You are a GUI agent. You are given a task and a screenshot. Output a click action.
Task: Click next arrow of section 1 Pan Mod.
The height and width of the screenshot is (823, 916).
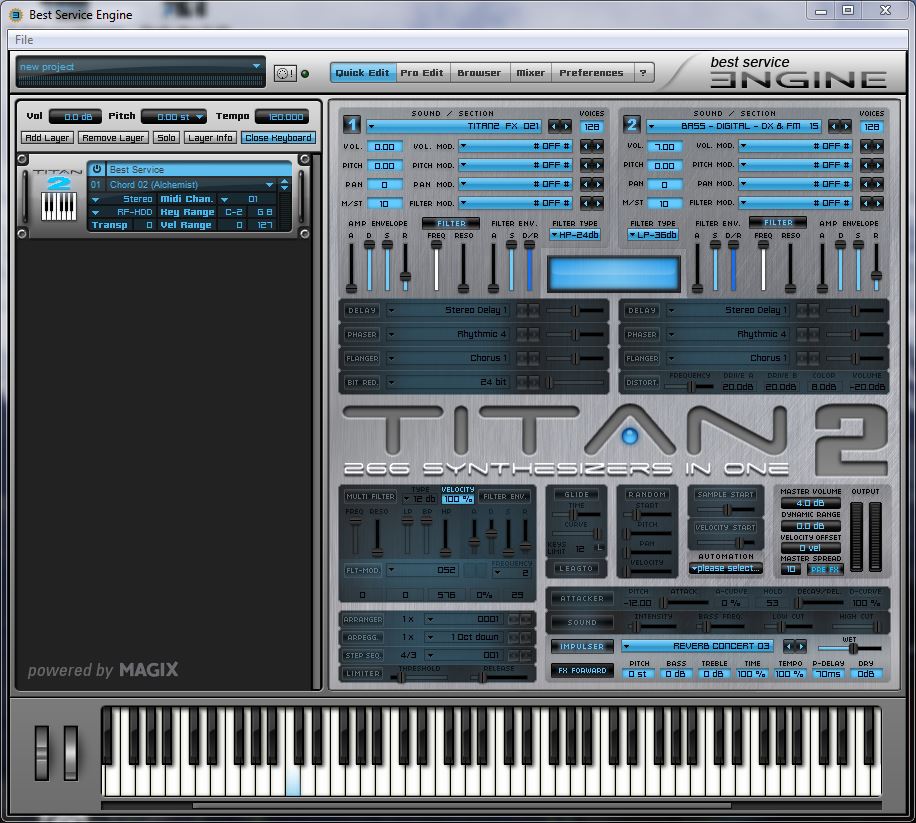[x=598, y=184]
